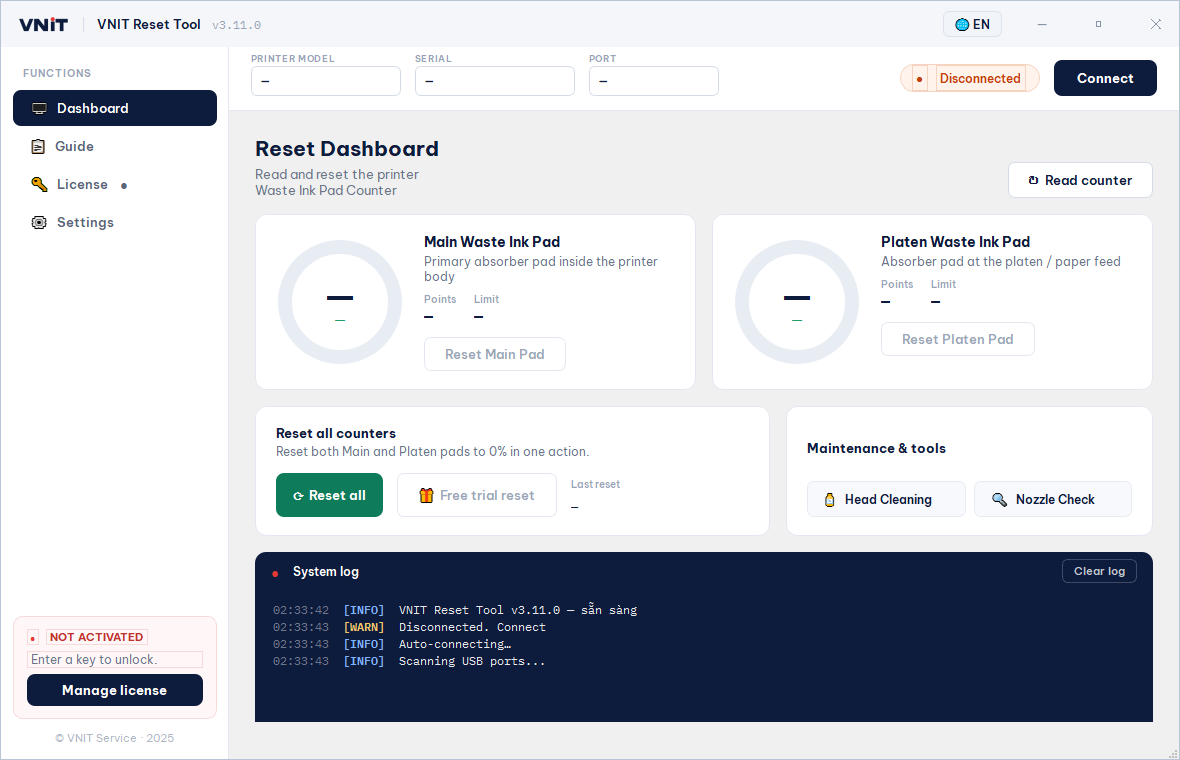Click the 'Last reset' label
The height and width of the screenshot is (760, 1180).
pos(595,485)
